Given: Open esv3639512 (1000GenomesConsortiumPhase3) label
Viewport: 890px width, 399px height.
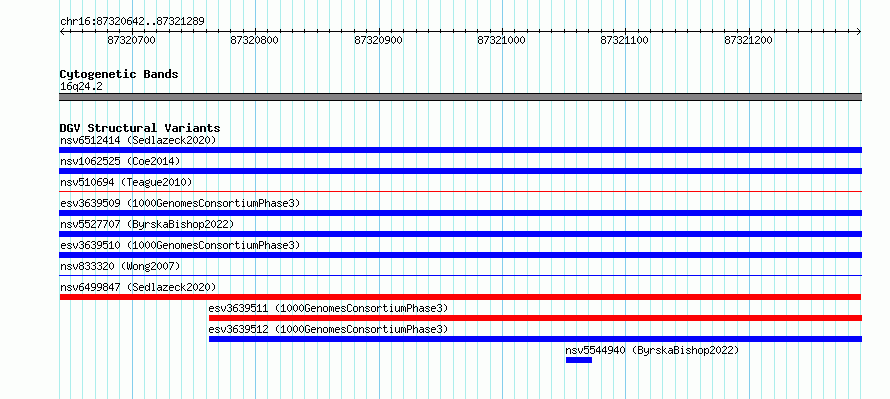Looking at the screenshot, I should pyautogui.click(x=329, y=329).
